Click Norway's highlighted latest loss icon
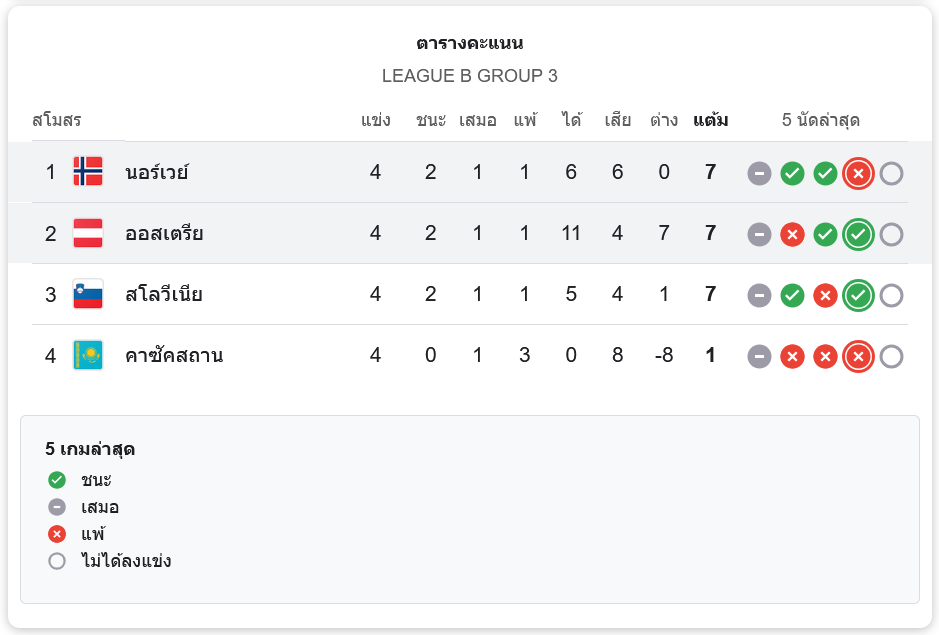 [857, 174]
